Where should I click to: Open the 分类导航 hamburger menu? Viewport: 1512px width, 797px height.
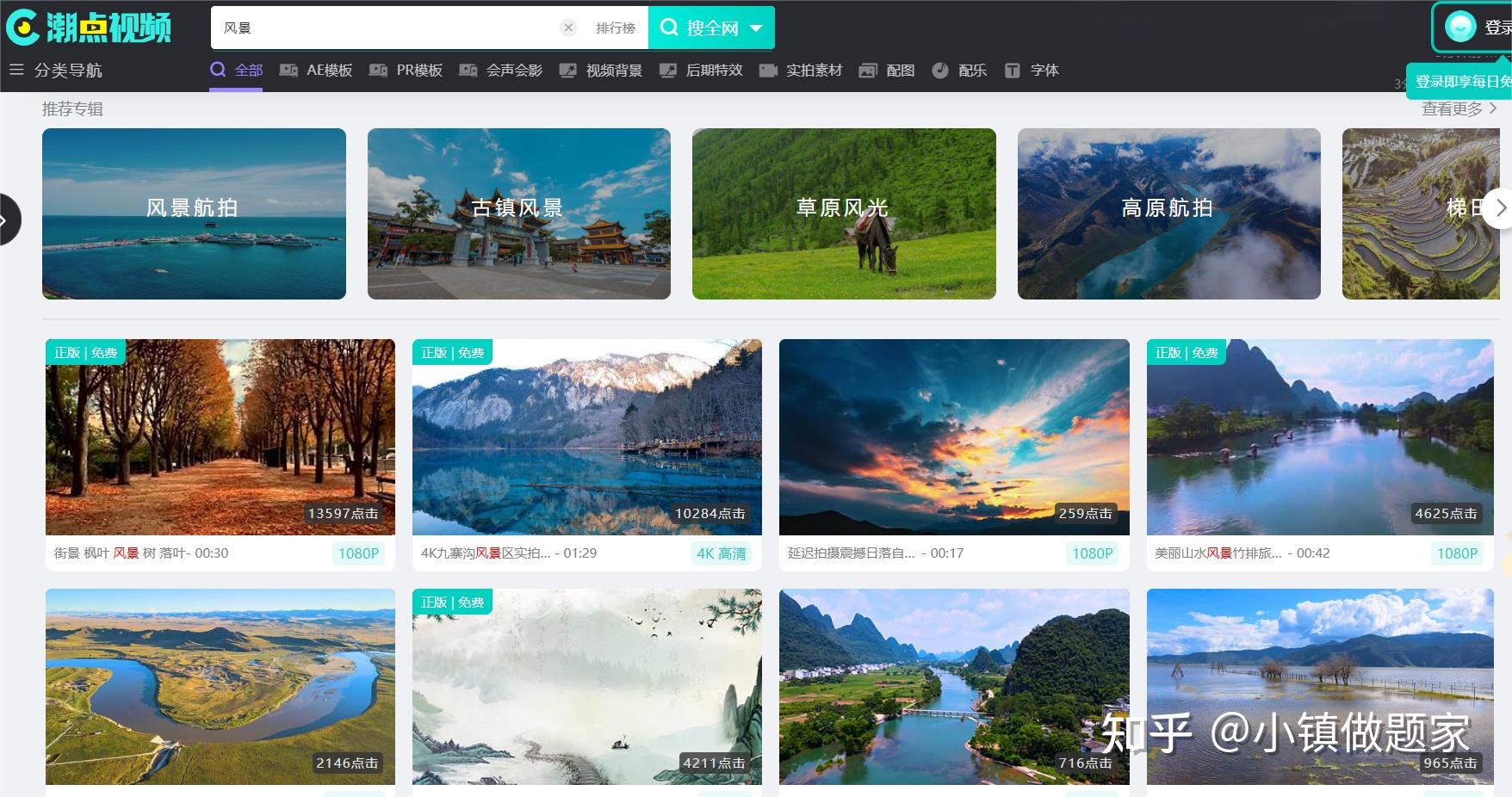tap(16, 70)
